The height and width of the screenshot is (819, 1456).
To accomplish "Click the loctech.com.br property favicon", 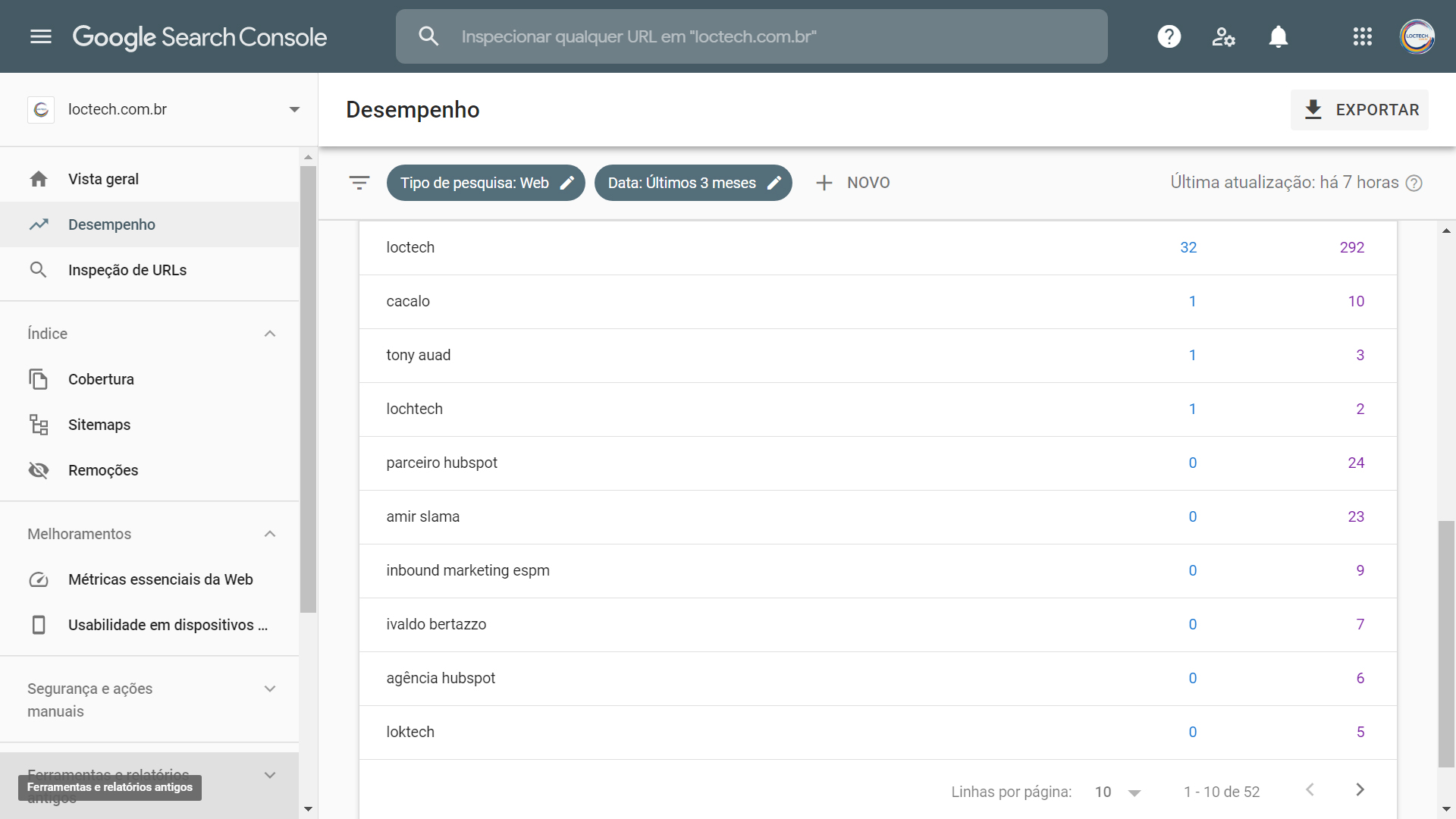I will click(41, 110).
